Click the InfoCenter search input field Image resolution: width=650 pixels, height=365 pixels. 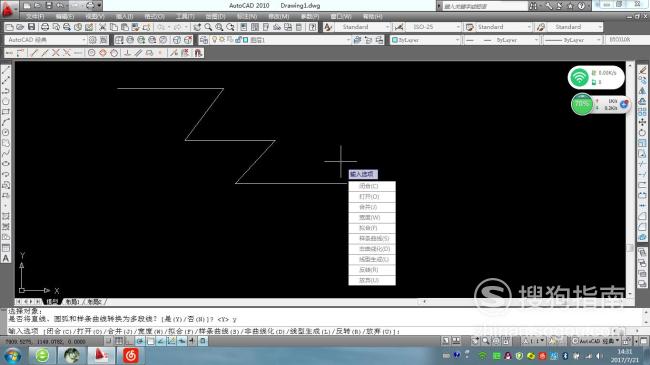(484, 6)
